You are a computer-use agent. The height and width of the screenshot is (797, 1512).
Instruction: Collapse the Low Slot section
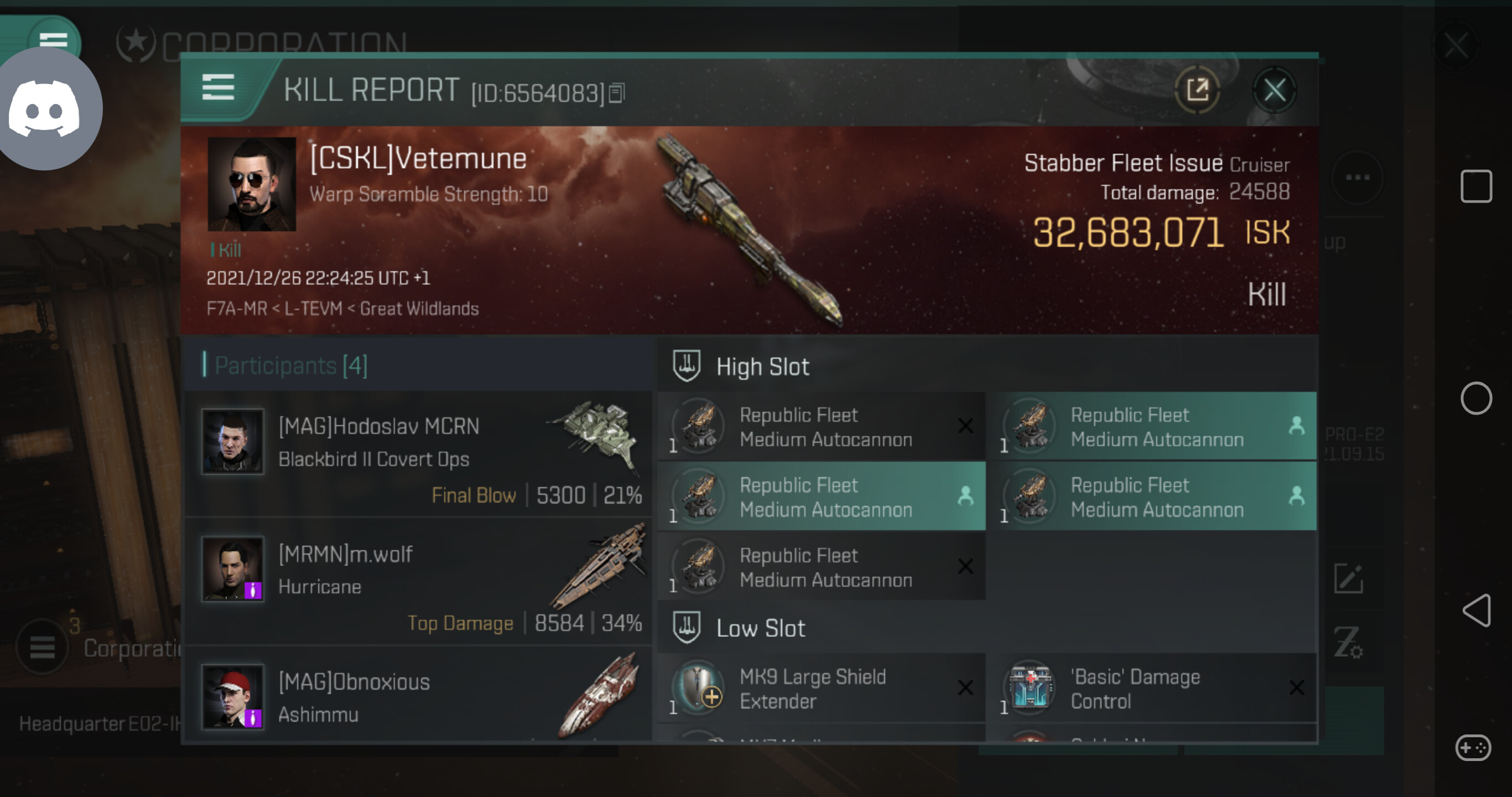[x=685, y=627]
